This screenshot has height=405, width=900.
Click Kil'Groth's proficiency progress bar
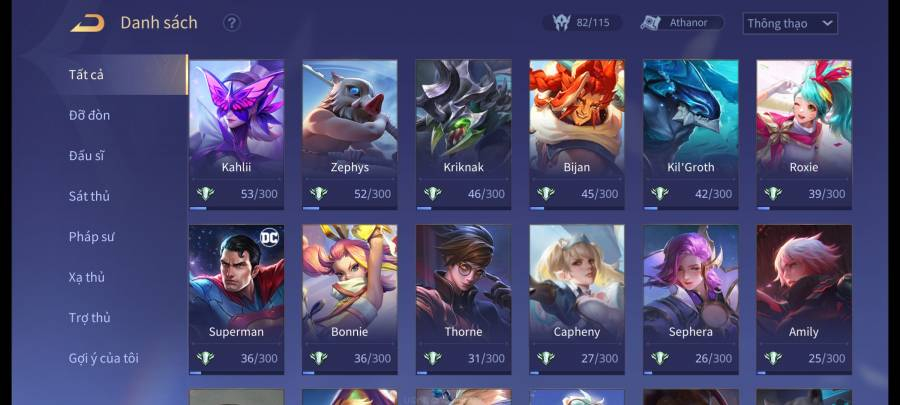[x=690, y=208]
